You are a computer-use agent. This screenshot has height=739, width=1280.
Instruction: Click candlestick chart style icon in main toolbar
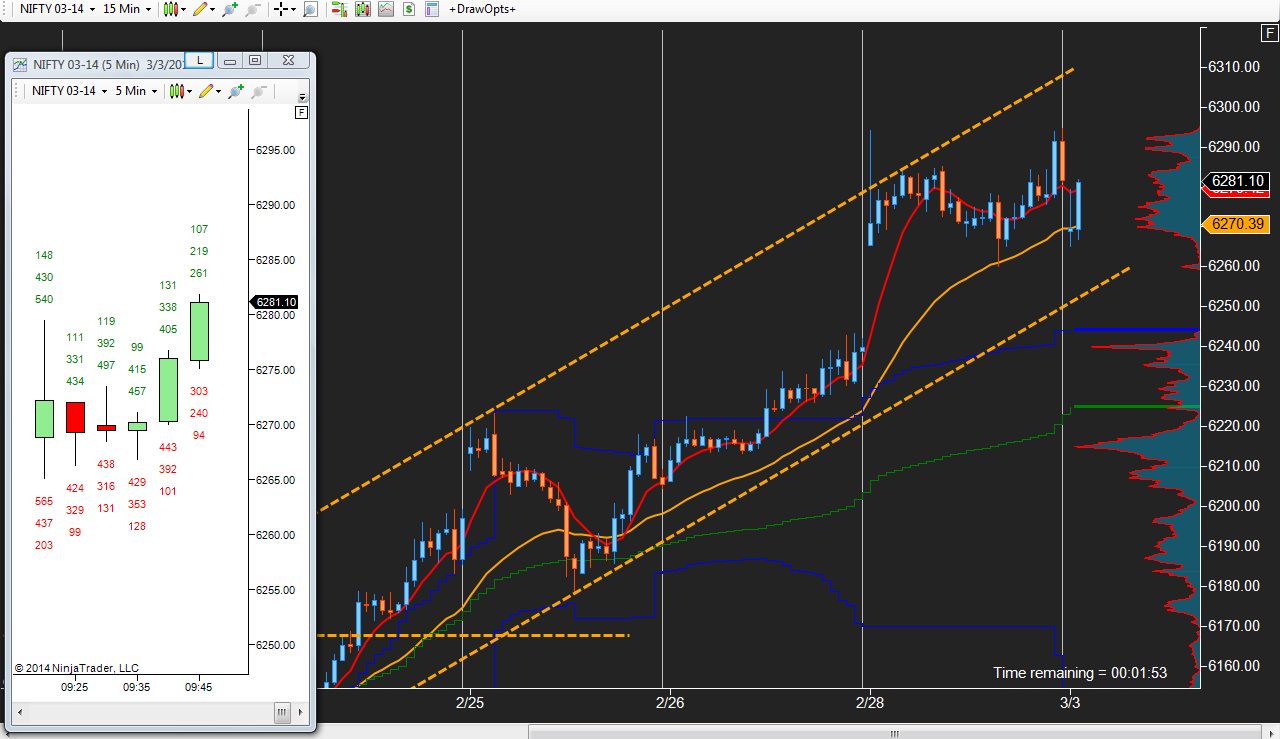[172, 9]
